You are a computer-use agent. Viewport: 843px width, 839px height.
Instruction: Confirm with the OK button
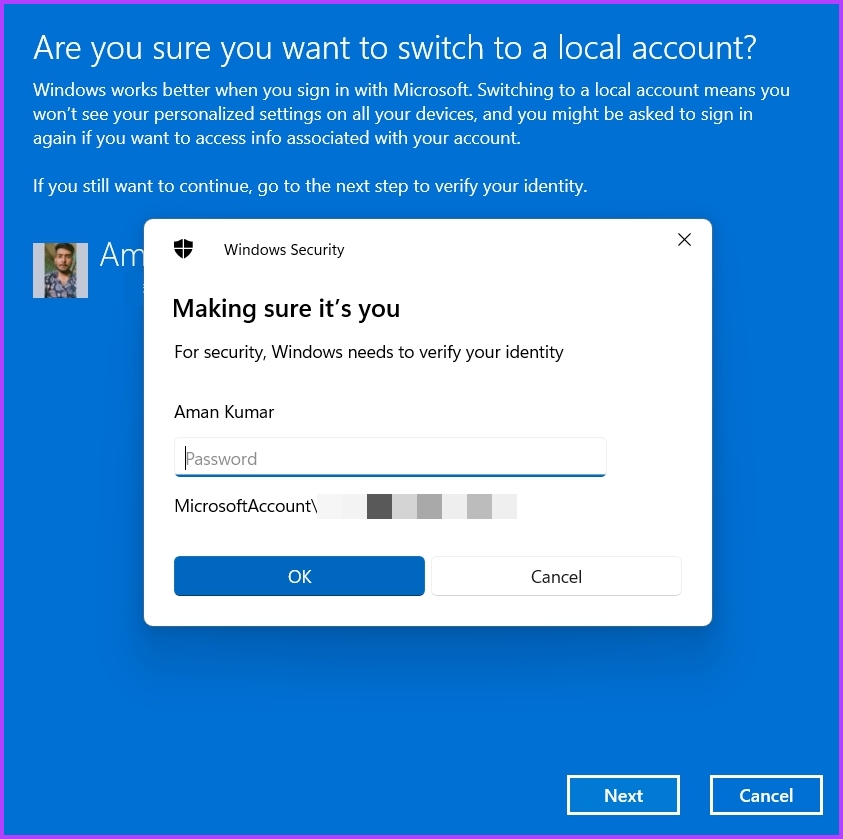(299, 576)
